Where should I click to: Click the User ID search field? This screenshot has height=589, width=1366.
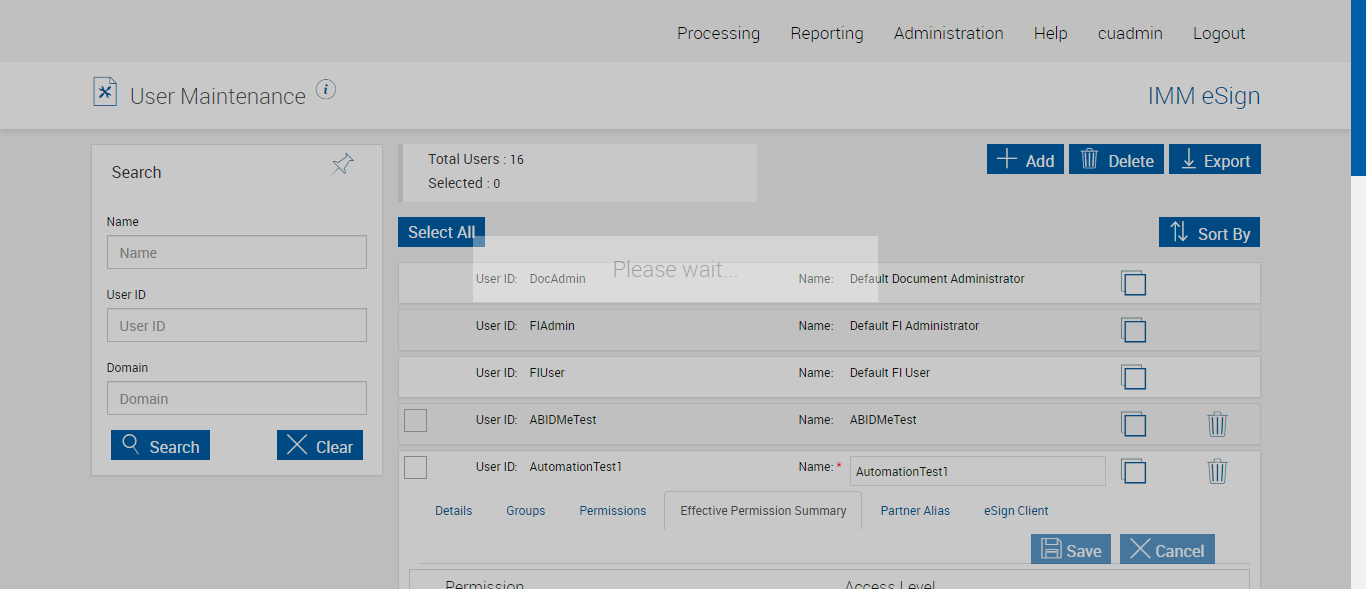tap(236, 325)
